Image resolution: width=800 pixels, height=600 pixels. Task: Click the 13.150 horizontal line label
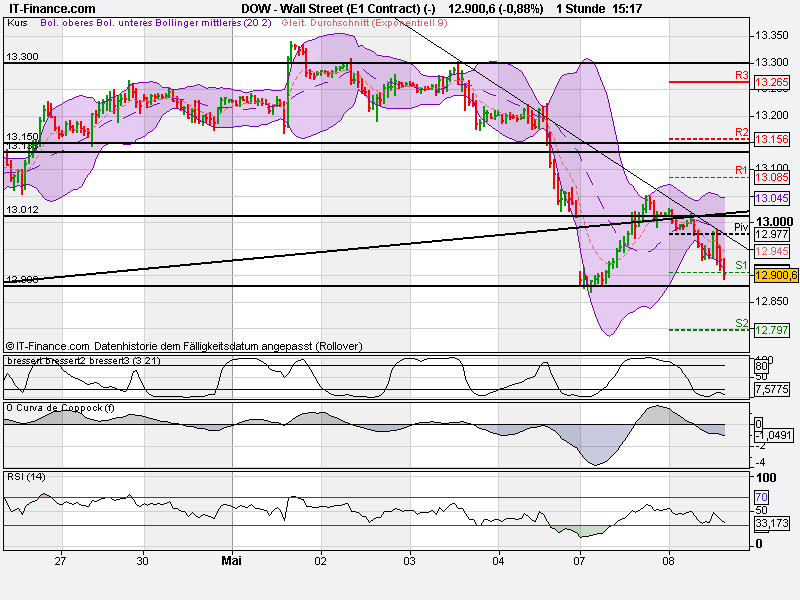coord(22,137)
